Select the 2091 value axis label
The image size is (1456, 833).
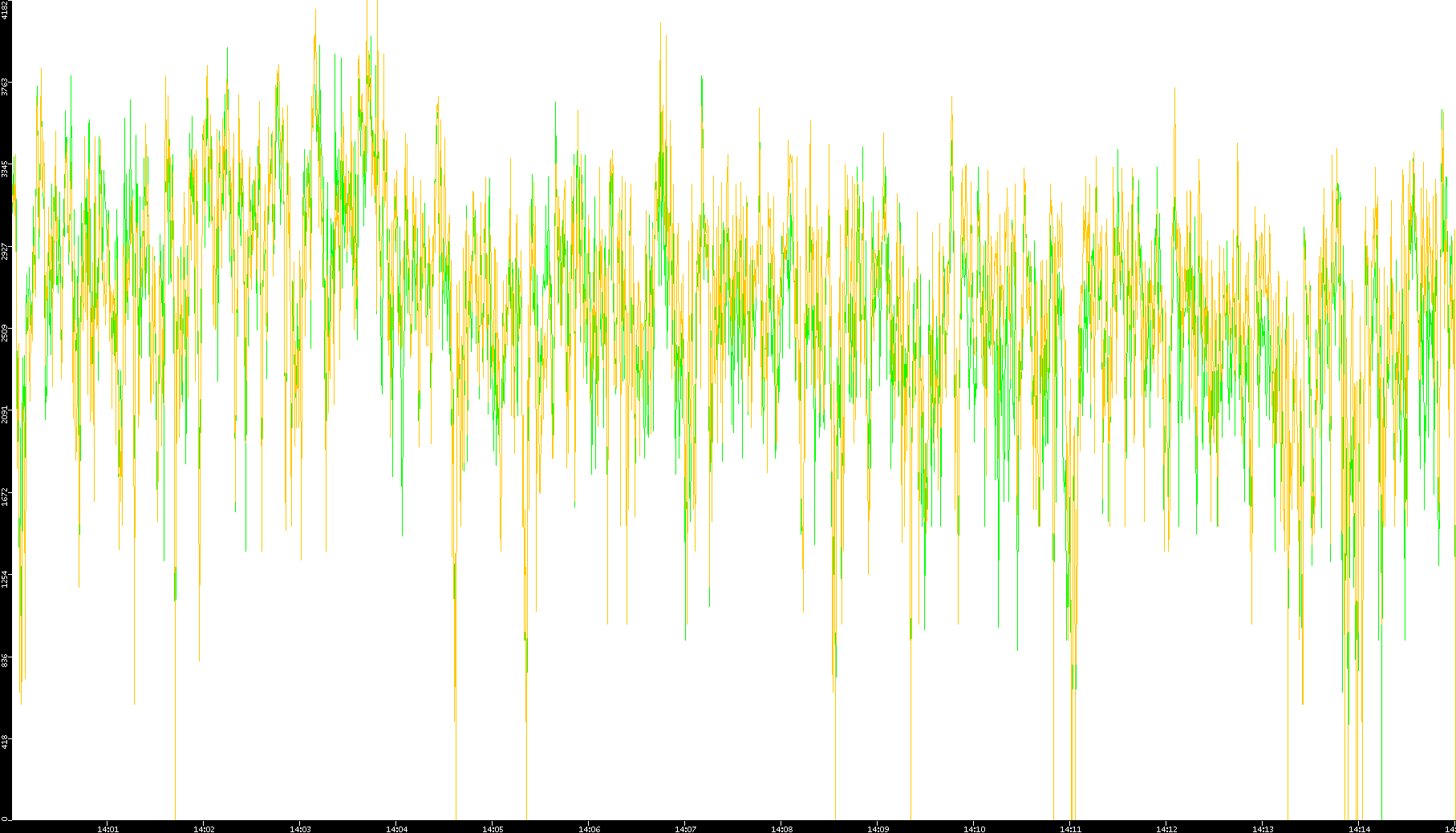(6, 414)
